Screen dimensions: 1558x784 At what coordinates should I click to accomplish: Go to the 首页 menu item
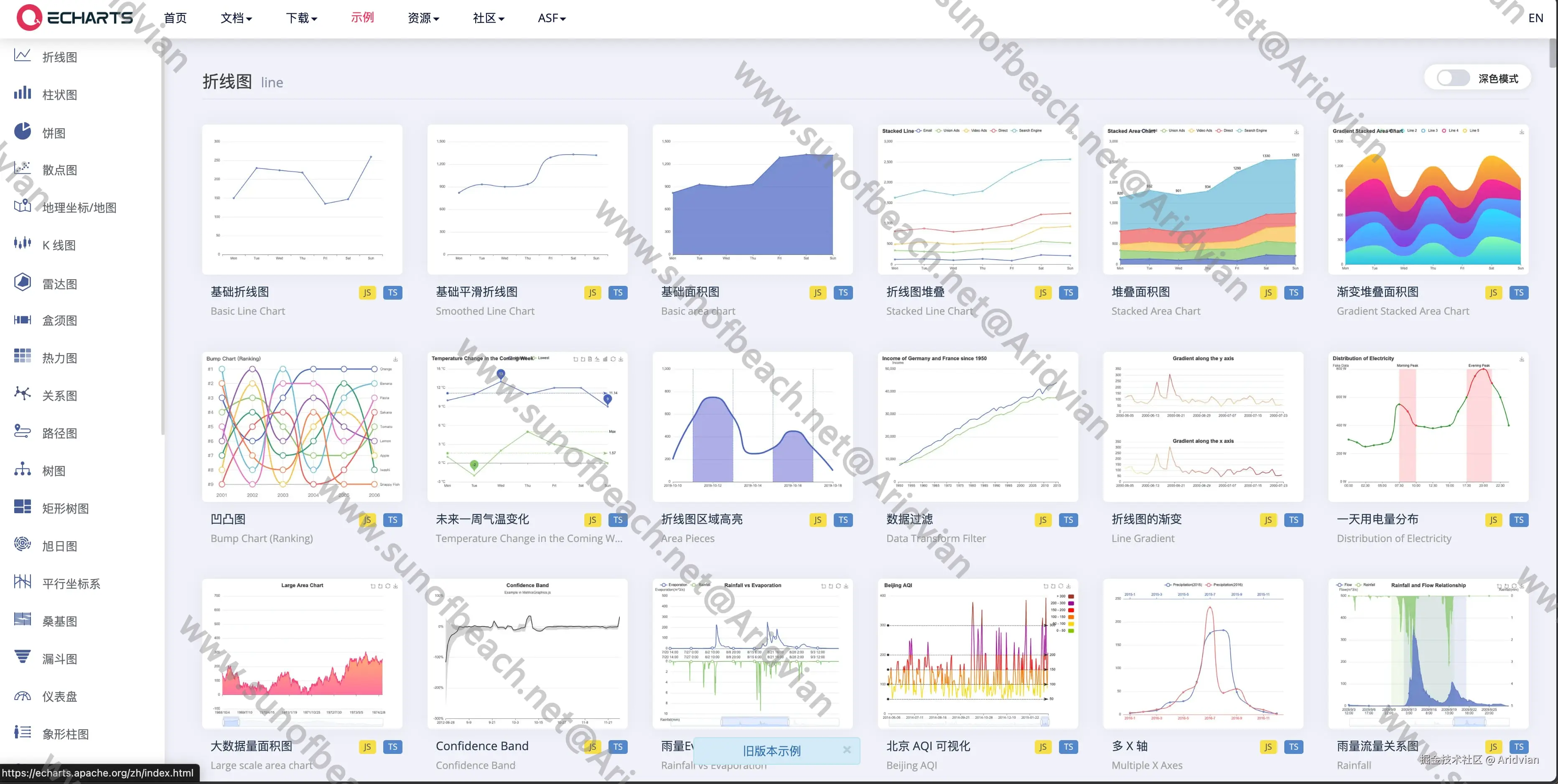[x=176, y=18]
